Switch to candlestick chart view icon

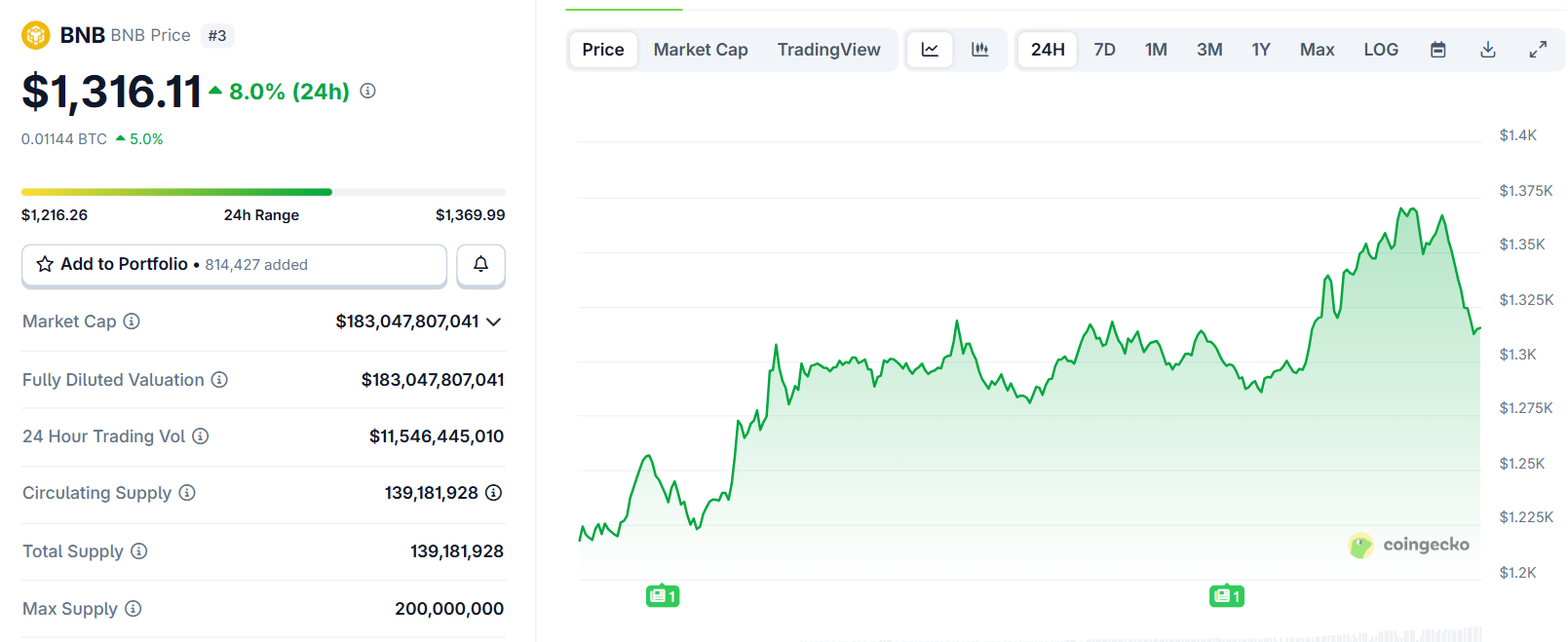click(x=980, y=50)
